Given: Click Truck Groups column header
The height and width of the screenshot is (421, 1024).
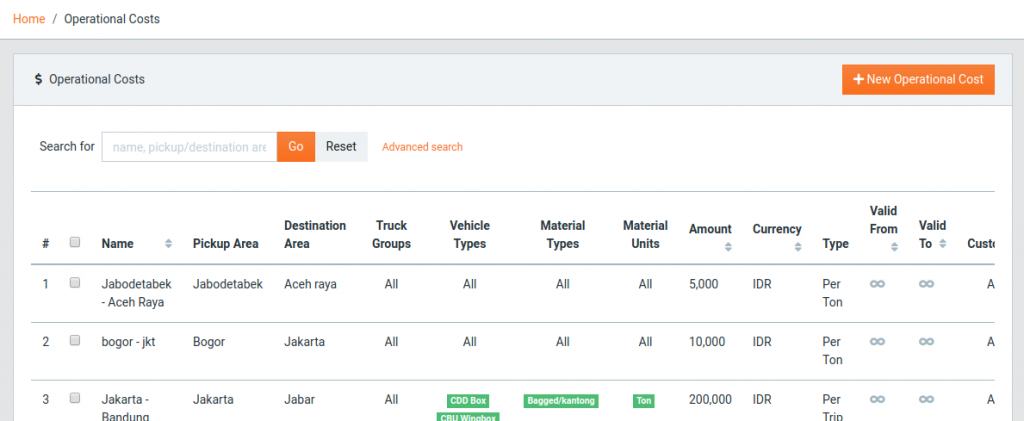Looking at the screenshot, I should tap(391, 234).
